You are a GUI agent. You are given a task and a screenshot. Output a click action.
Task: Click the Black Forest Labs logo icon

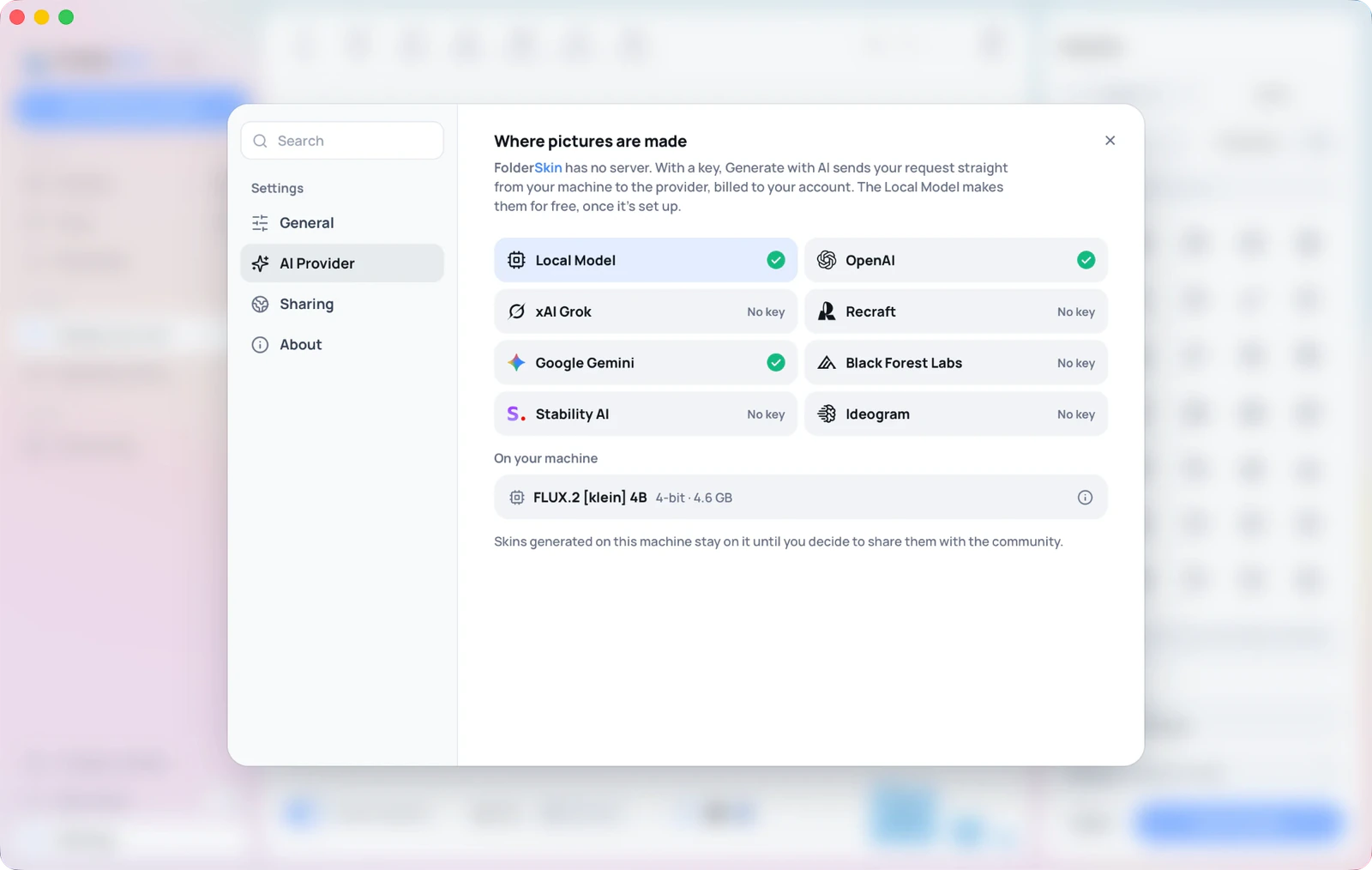pos(827,363)
